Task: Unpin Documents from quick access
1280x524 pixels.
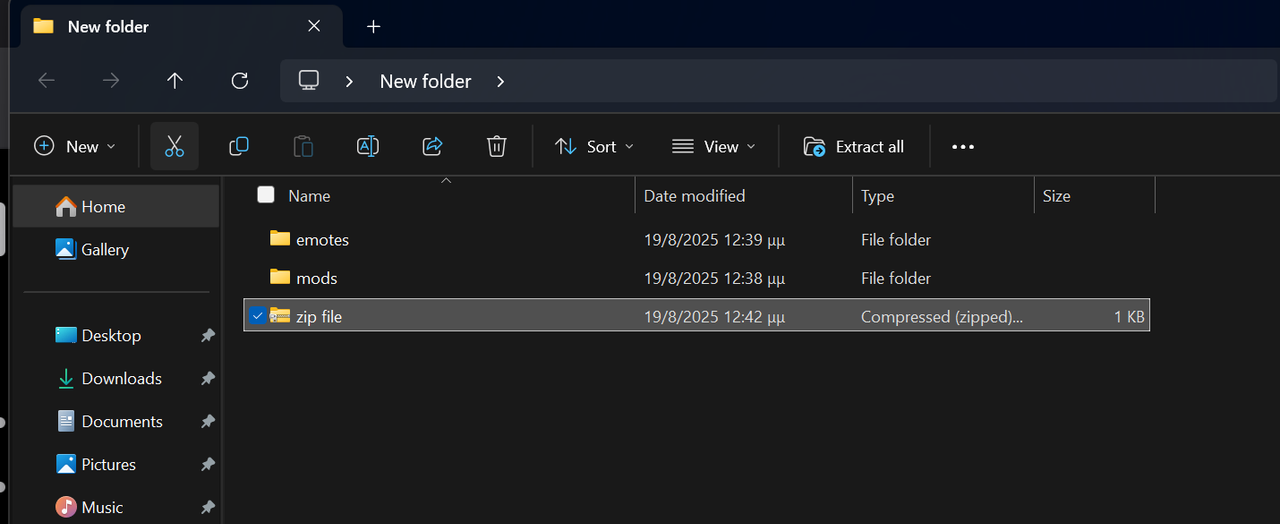Action: (x=208, y=421)
